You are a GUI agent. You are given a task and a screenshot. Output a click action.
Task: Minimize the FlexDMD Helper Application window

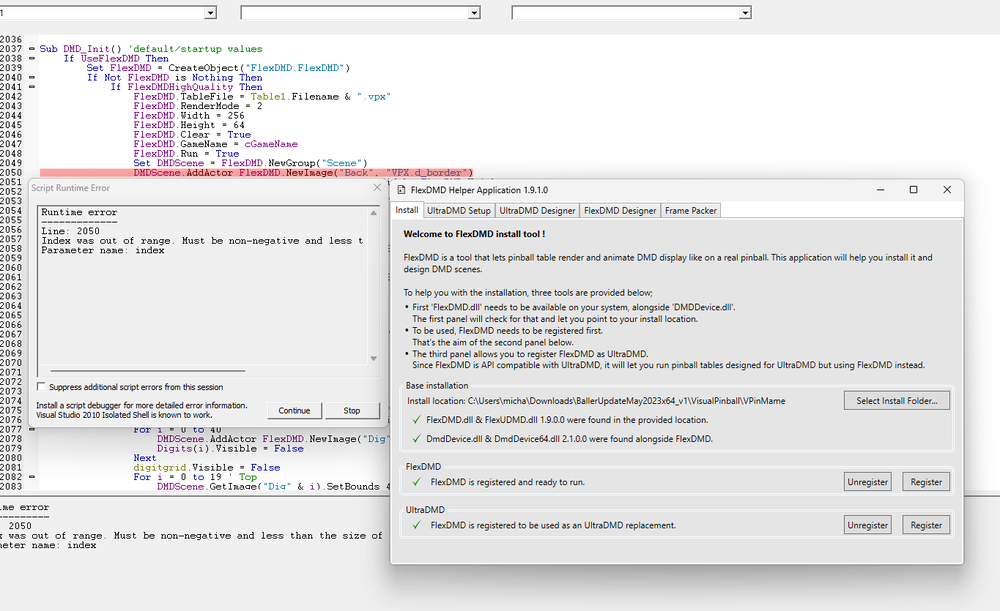tap(880, 189)
